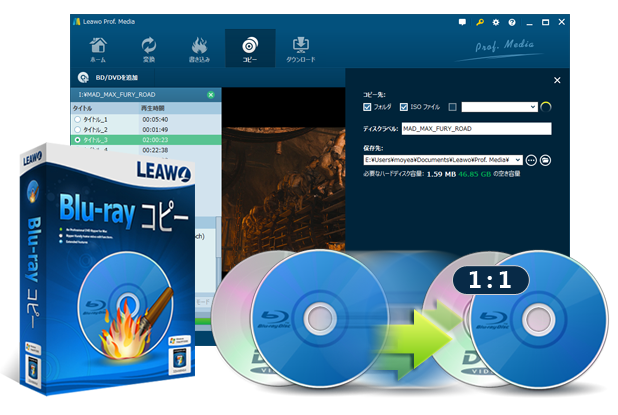The height and width of the screenshot is (415, 618).
Task: Enable the disc drive copy checkbox
Action: tap(452, 107)
